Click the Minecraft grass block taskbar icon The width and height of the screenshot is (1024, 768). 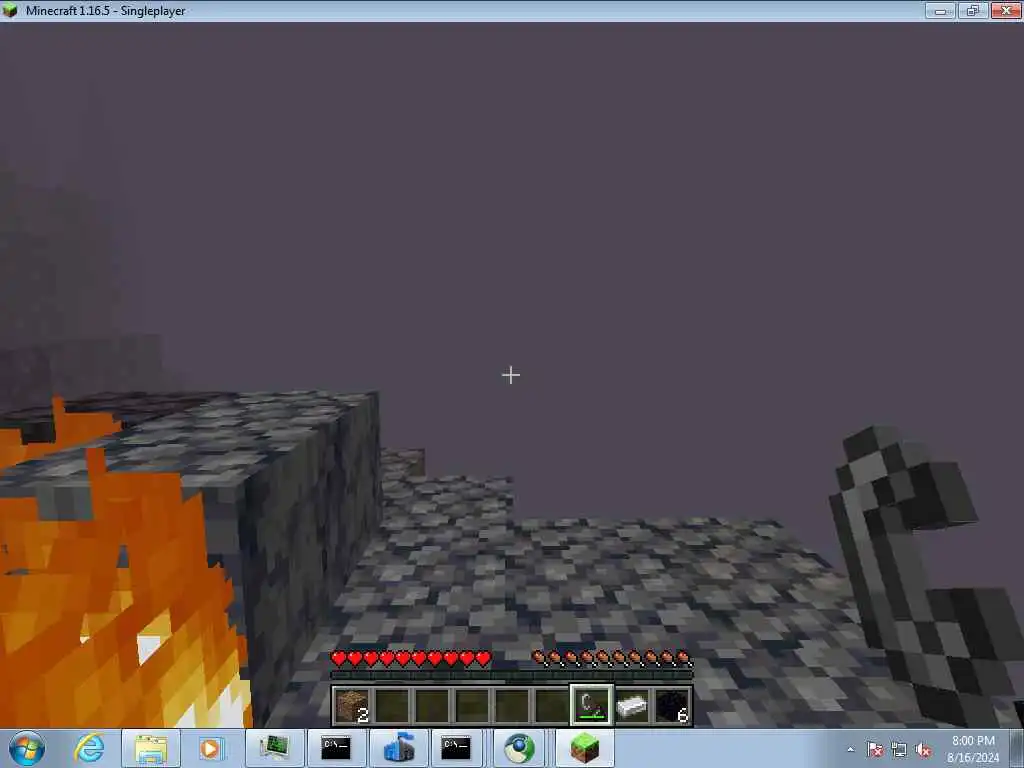click(x=584, y=748)
